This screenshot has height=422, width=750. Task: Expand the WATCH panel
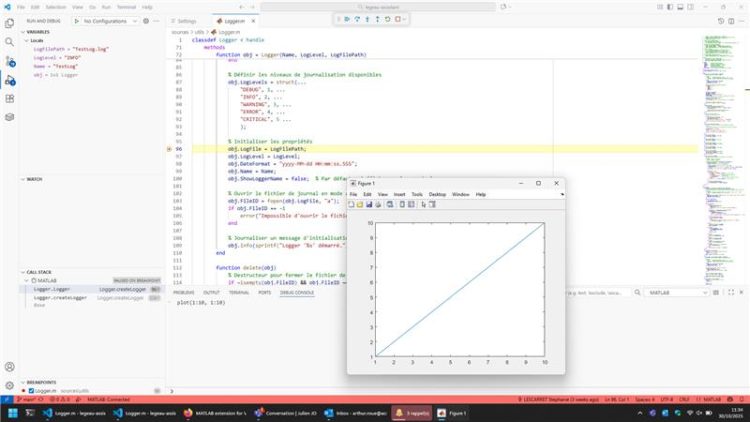[34, 180]
